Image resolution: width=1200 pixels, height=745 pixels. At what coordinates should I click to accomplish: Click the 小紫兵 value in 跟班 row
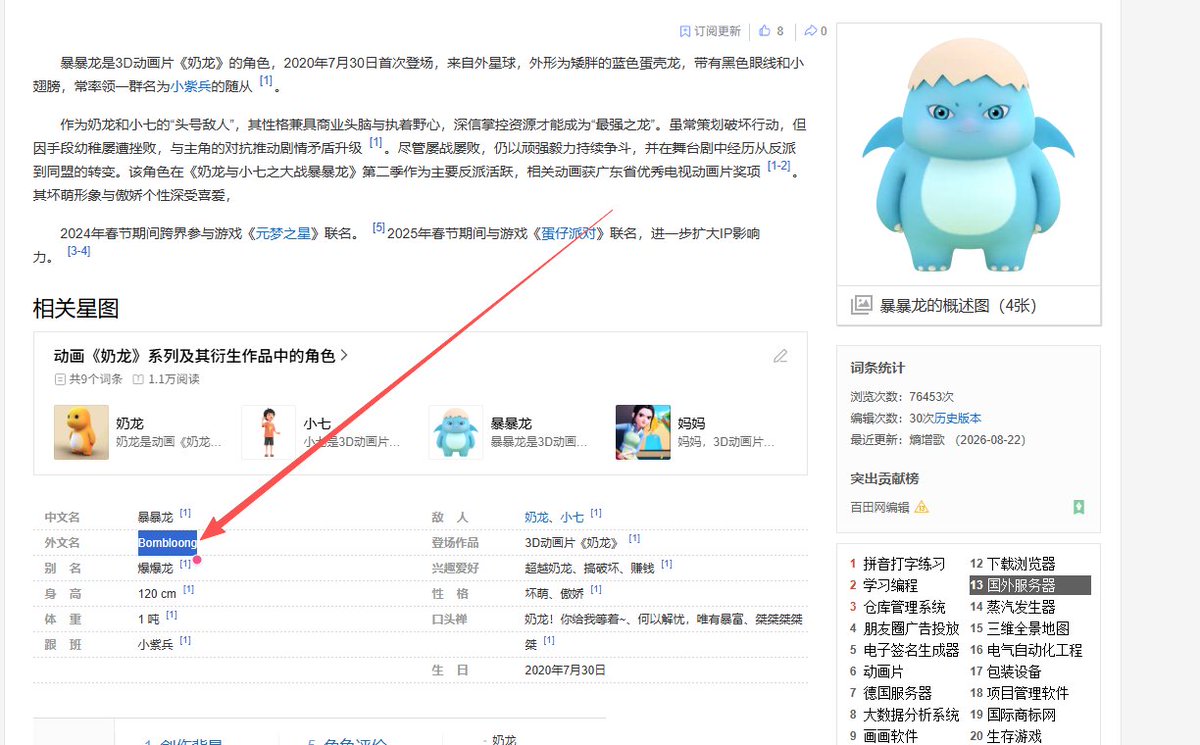155,645
